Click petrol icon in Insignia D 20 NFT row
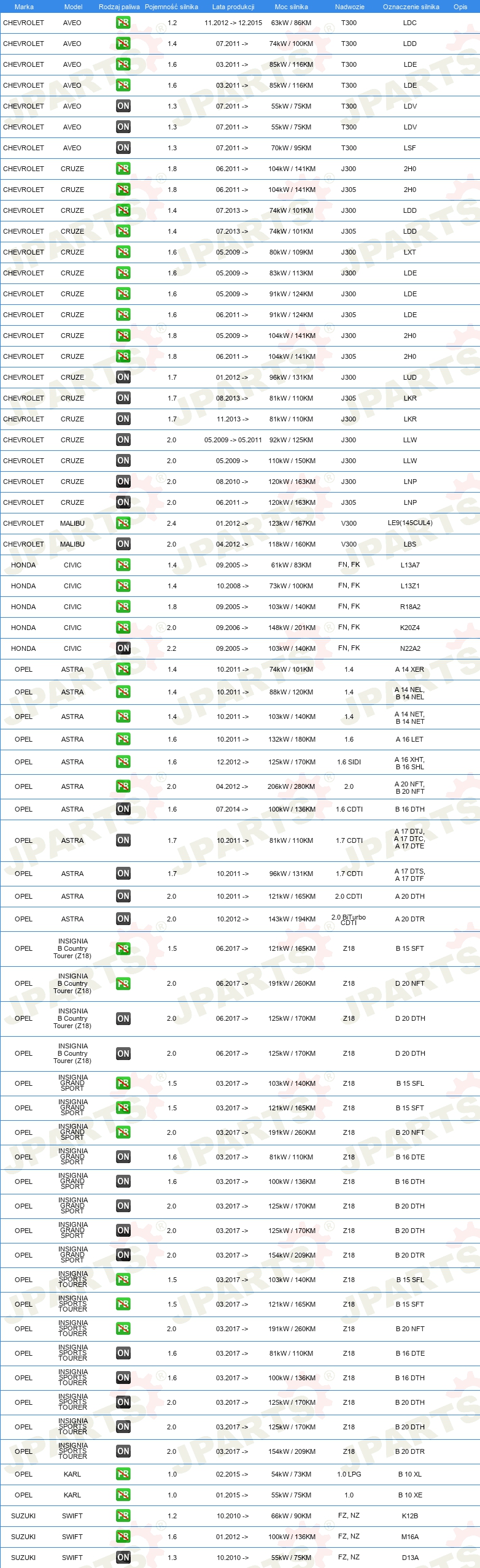 (123, 983)
